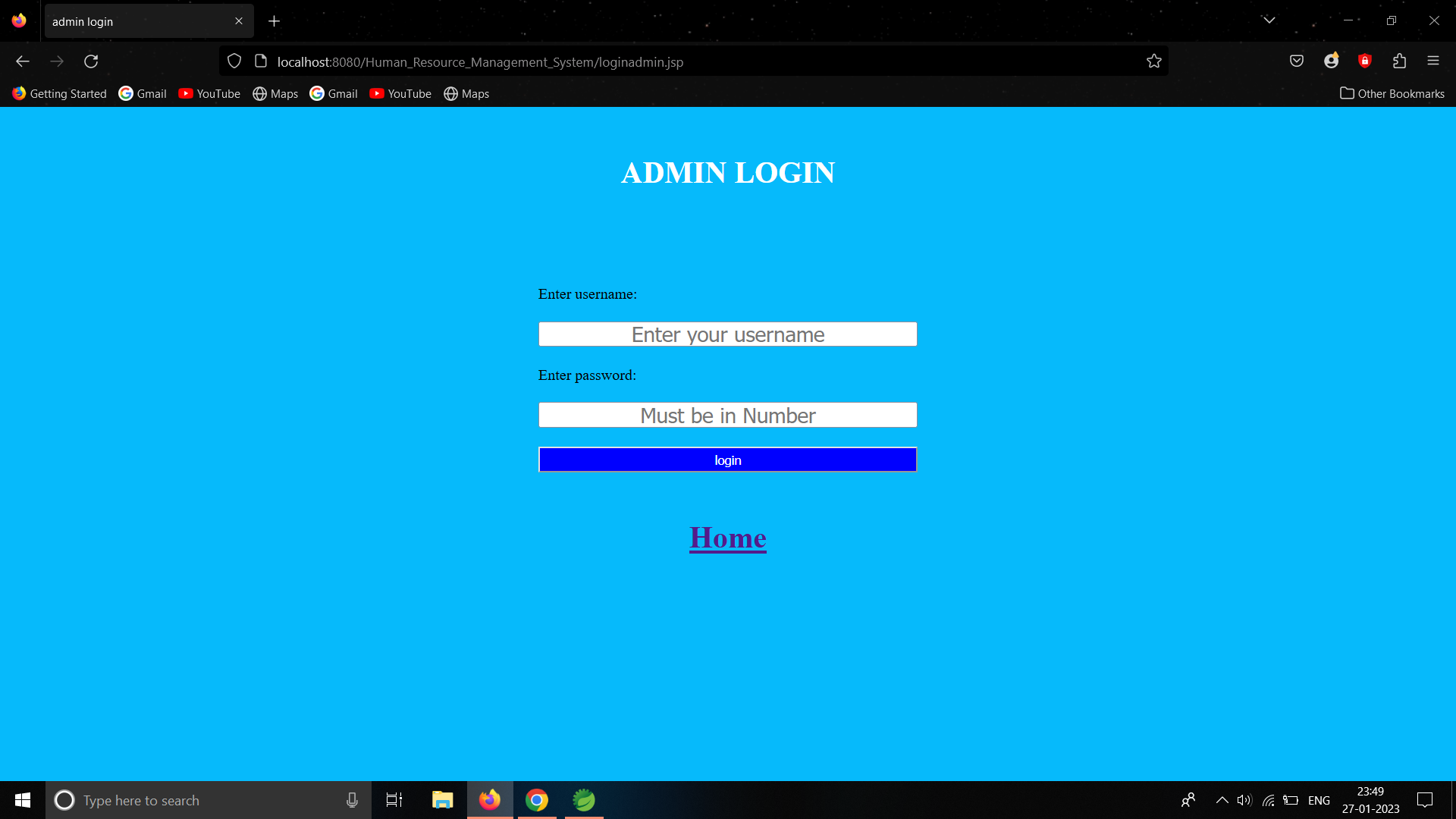Follow the Home link
Viewport: 1456px width, 819px height.
728,538
